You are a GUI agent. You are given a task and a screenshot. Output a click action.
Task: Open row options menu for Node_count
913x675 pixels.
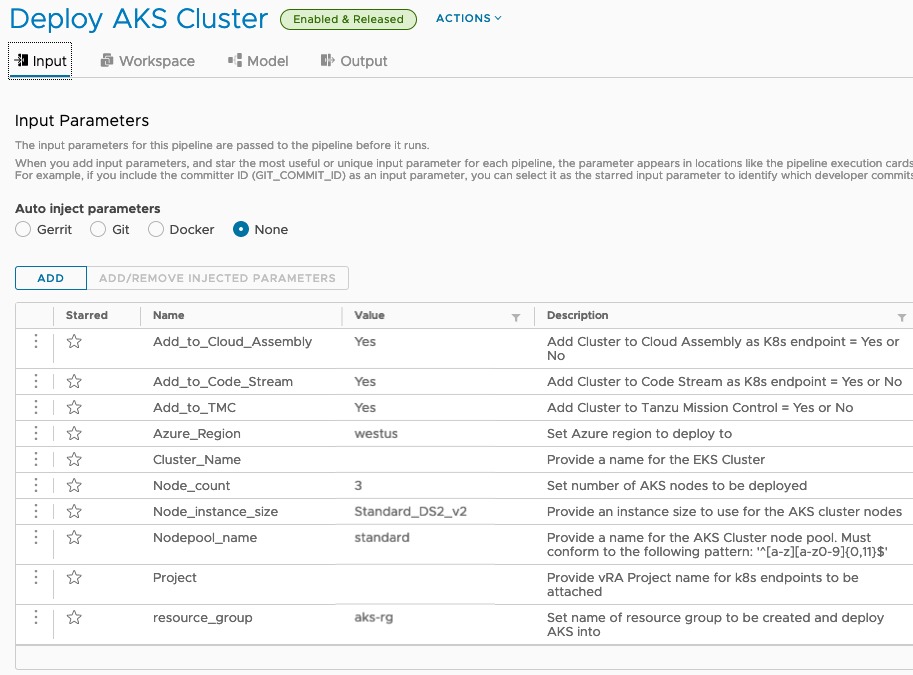(36, 485)
